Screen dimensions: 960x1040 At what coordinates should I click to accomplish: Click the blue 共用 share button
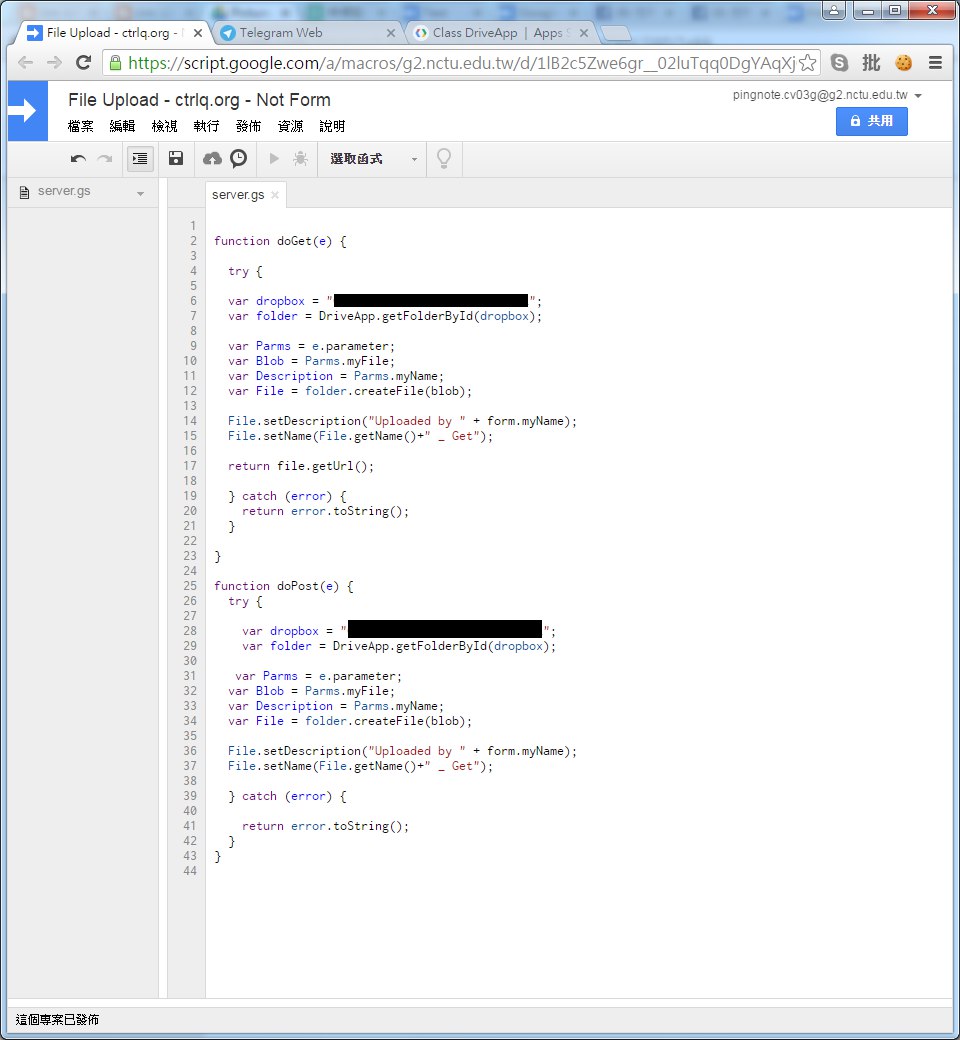[871, 121]
